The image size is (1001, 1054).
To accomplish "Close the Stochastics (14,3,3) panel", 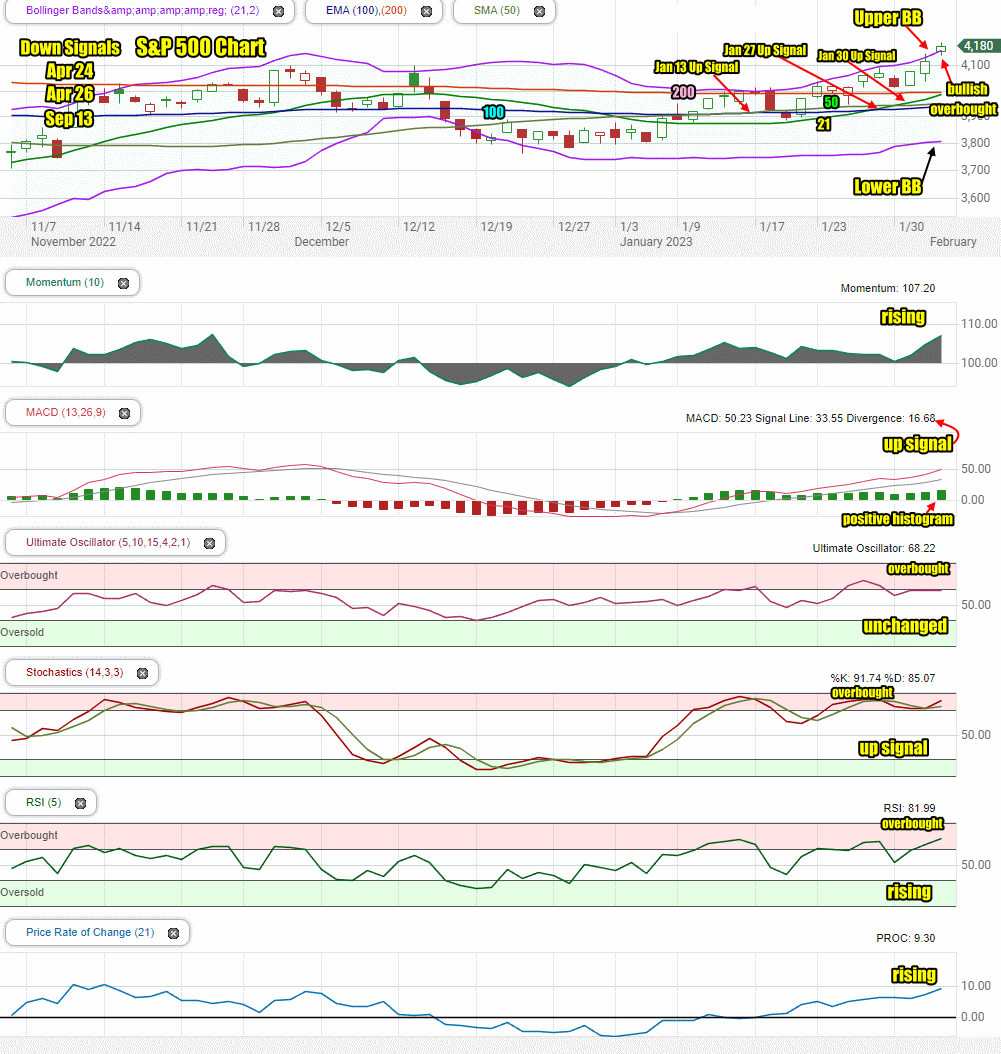I will point(143,674).
